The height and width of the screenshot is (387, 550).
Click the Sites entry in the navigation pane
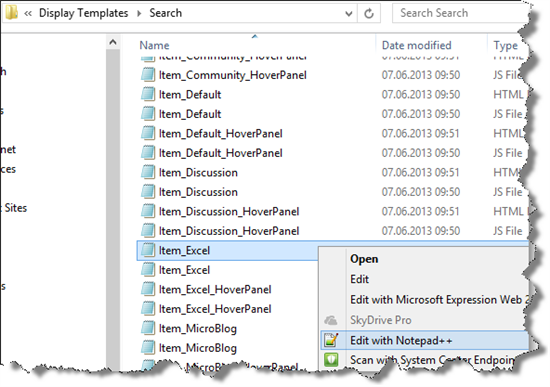tap(15, 208)
